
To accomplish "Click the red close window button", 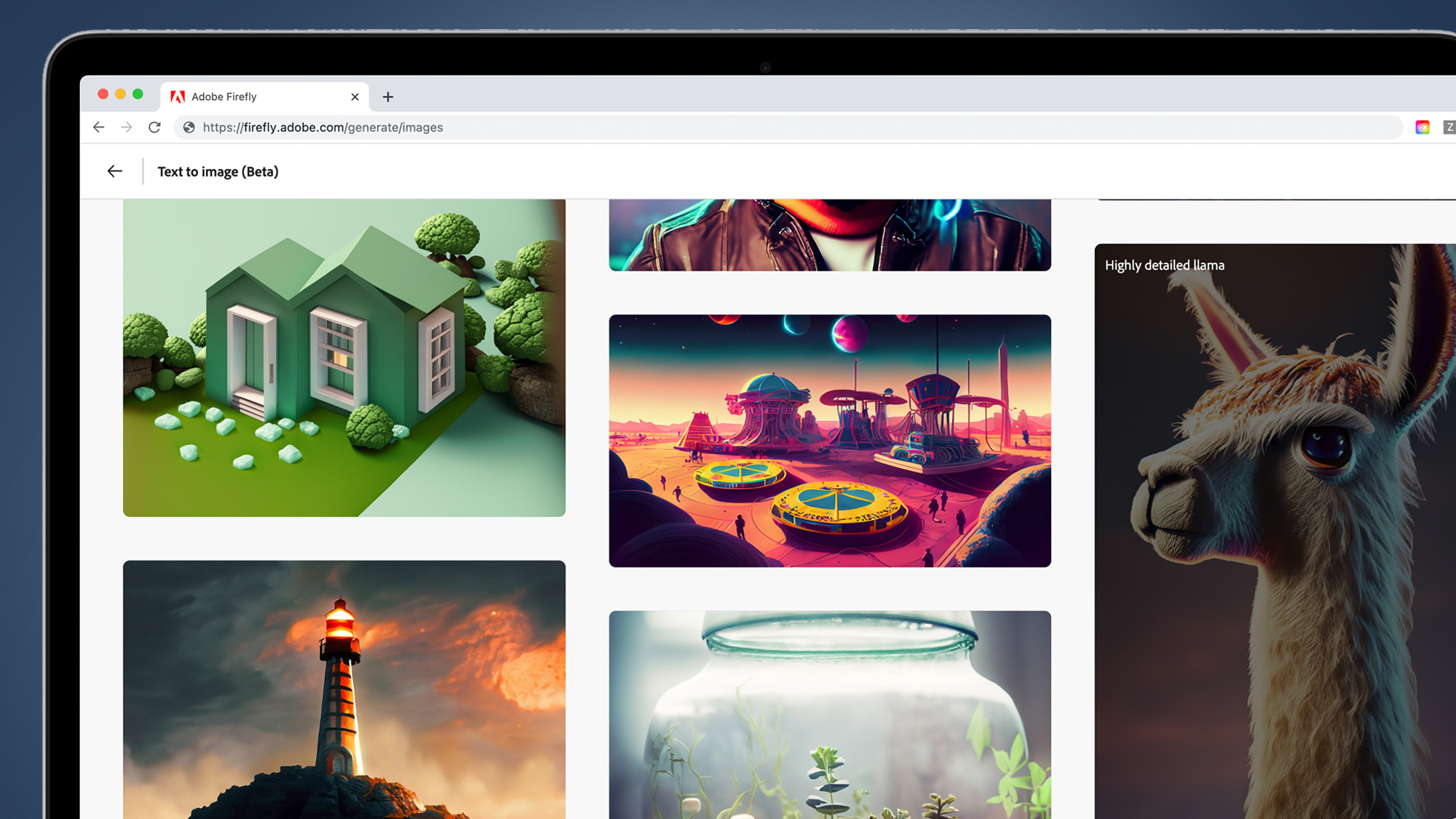I will pos(101,96).
